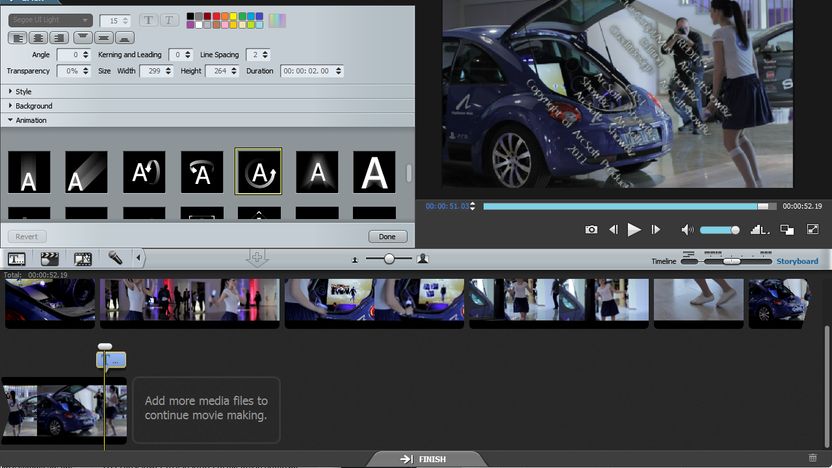Click the FINISH button
The image size is (832, 468).
pos(423,459)
